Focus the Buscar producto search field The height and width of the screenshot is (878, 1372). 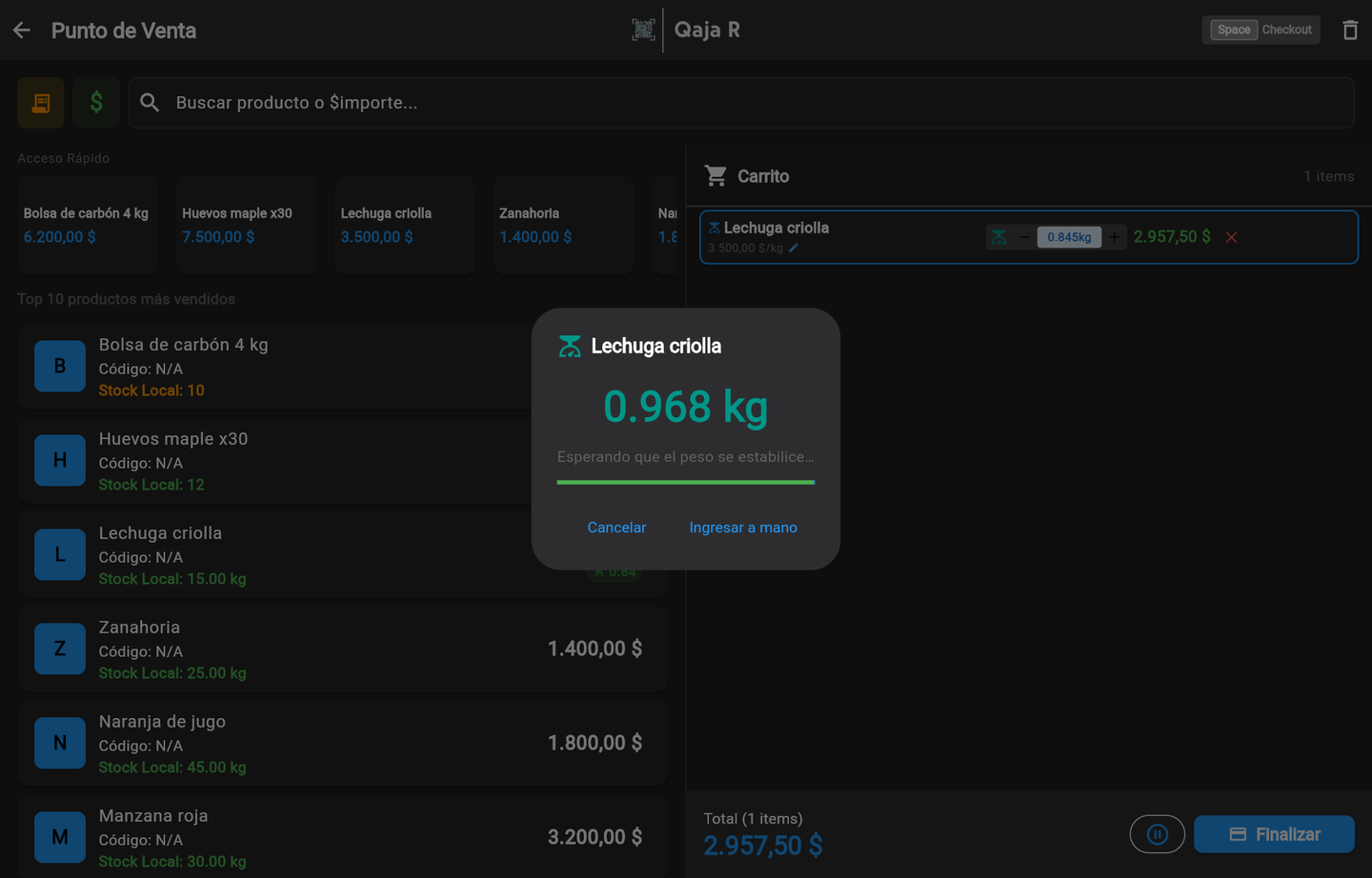pyautogui.click(x=741, y=103)
